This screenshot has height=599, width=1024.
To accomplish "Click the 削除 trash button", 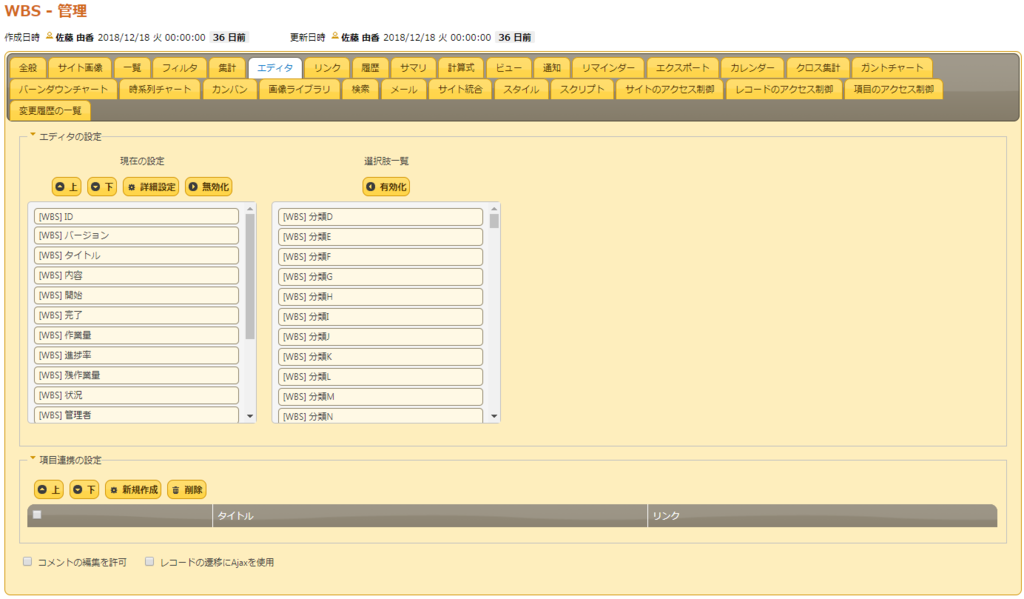I will pos(187,490).
